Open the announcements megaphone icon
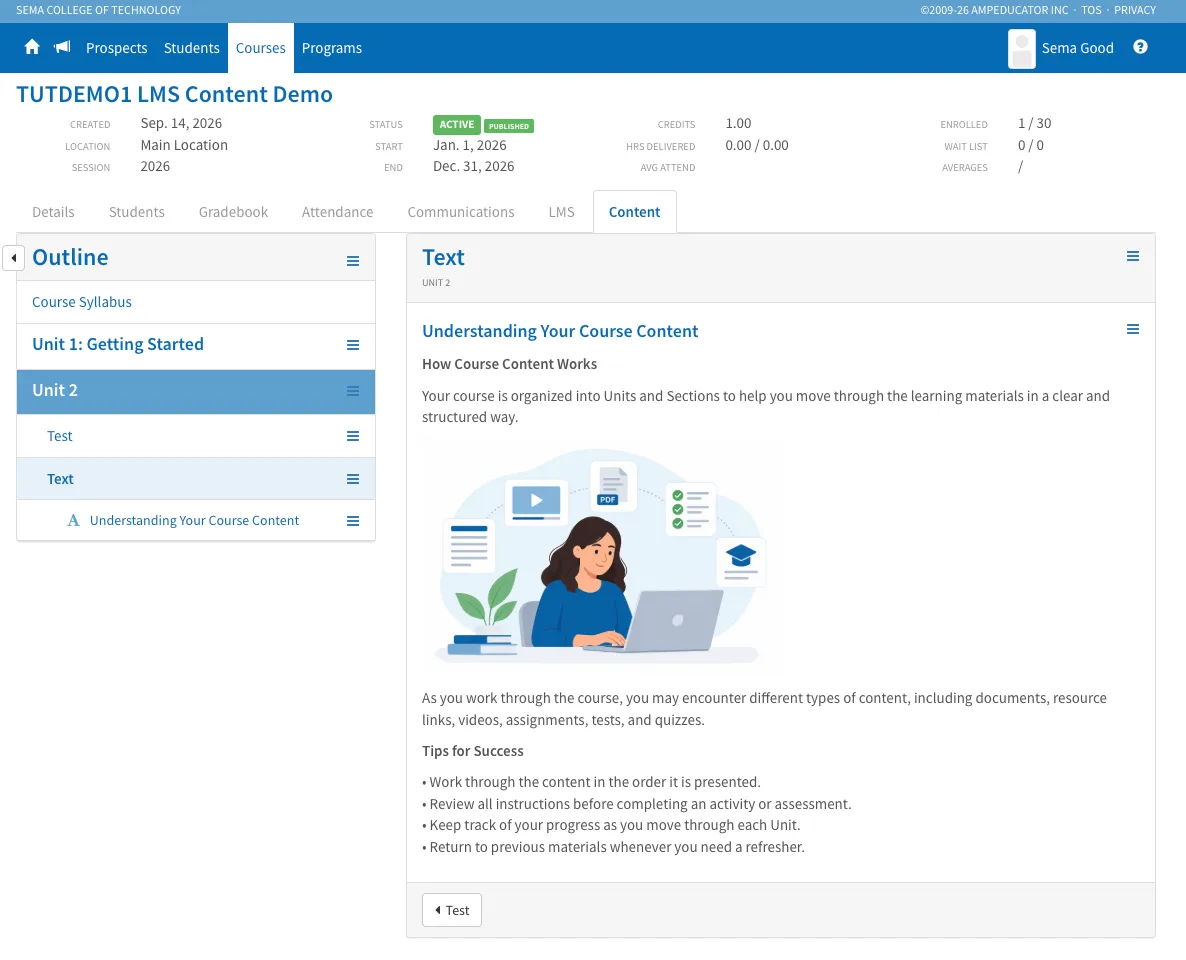The image size is (1186, 960). (62, 48)
